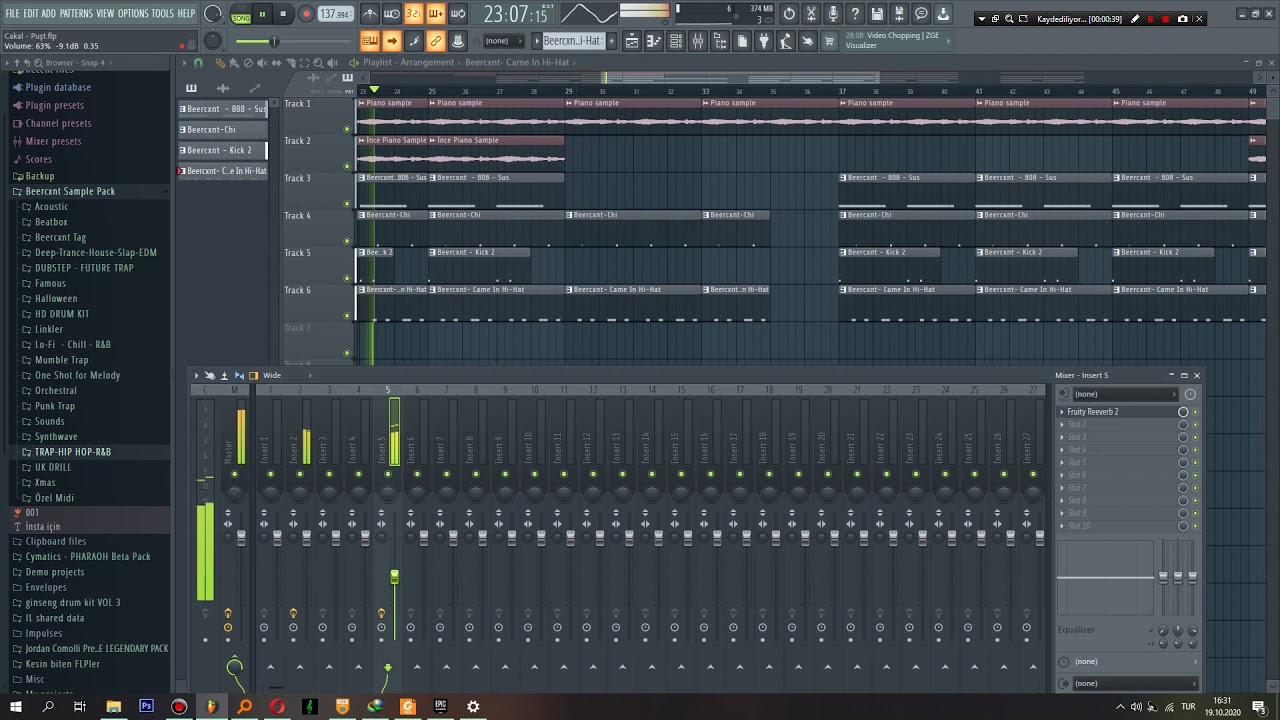The image size is (1280, 720).
Task: Arm the record button in transport
Action: point(306,14)
